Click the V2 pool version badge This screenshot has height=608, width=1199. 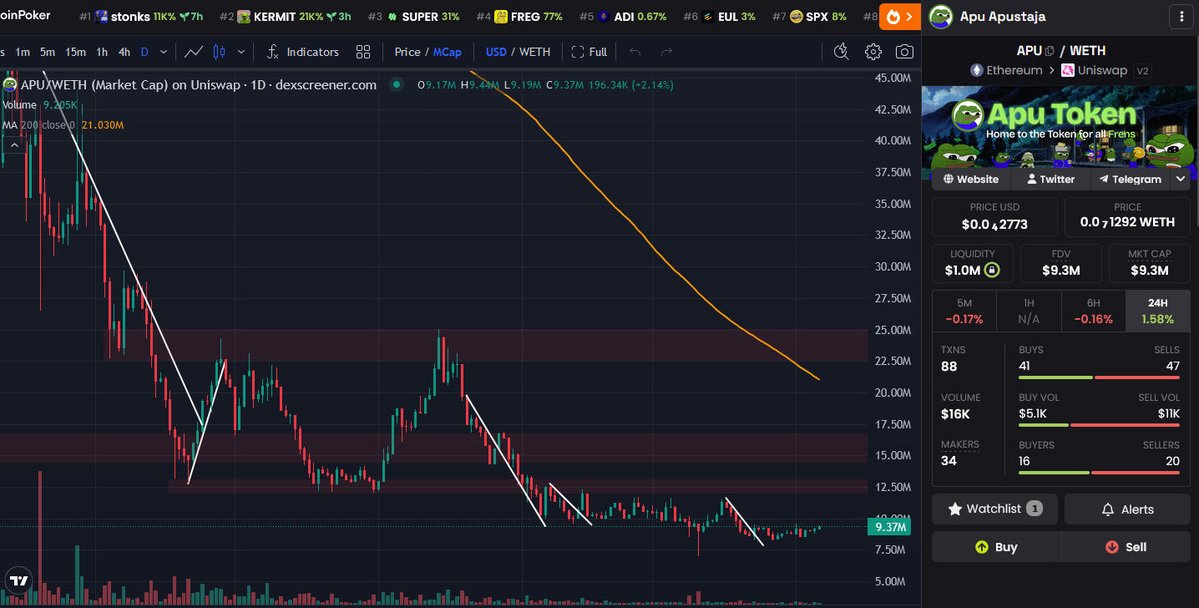[1142, 71]
